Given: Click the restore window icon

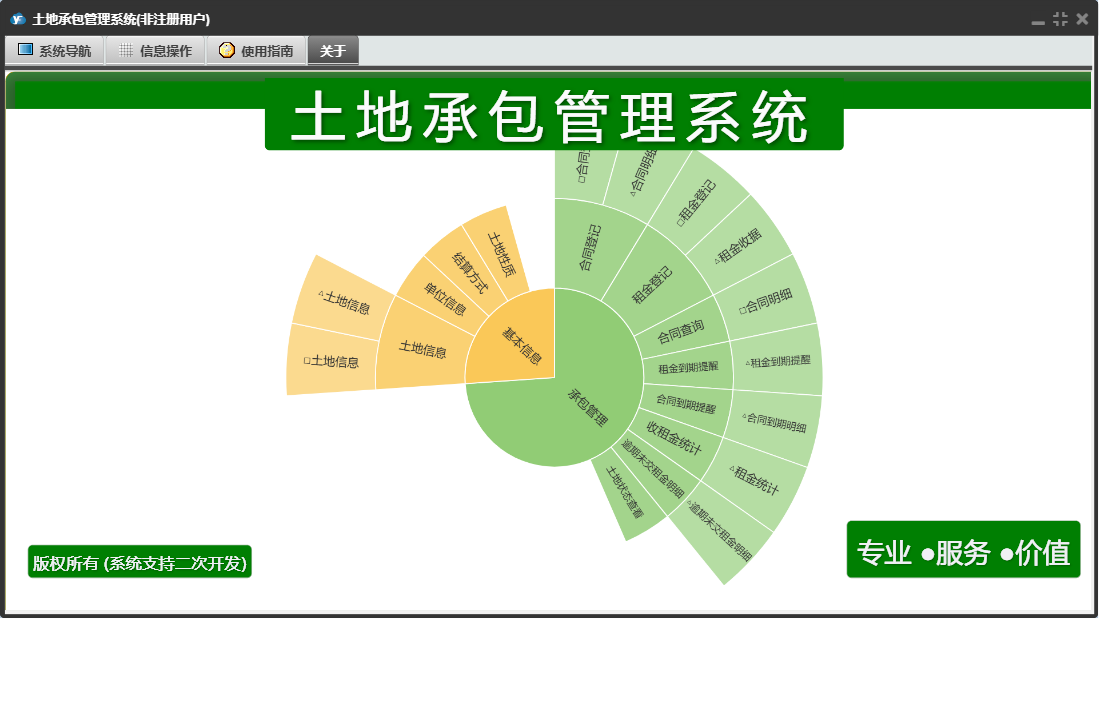Looking at the screenshot, I should click(1060, 20).
